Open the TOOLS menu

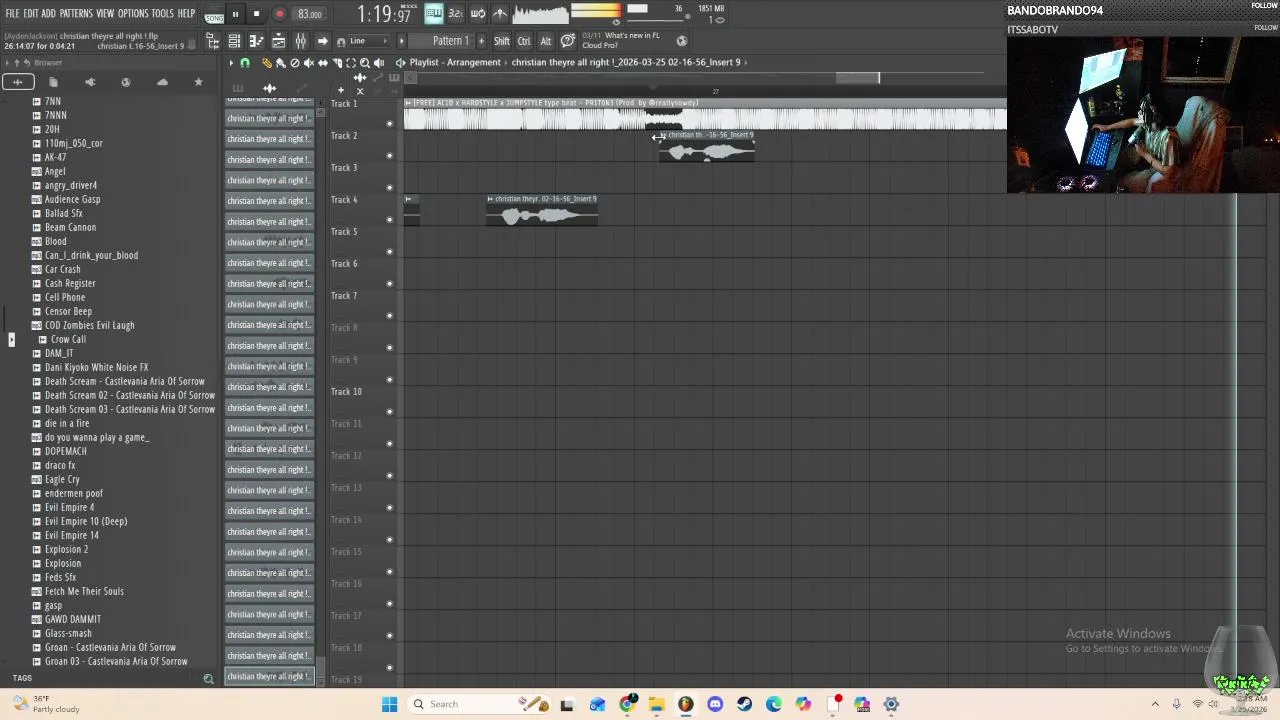pyautogui.click(x=163, y=13)
